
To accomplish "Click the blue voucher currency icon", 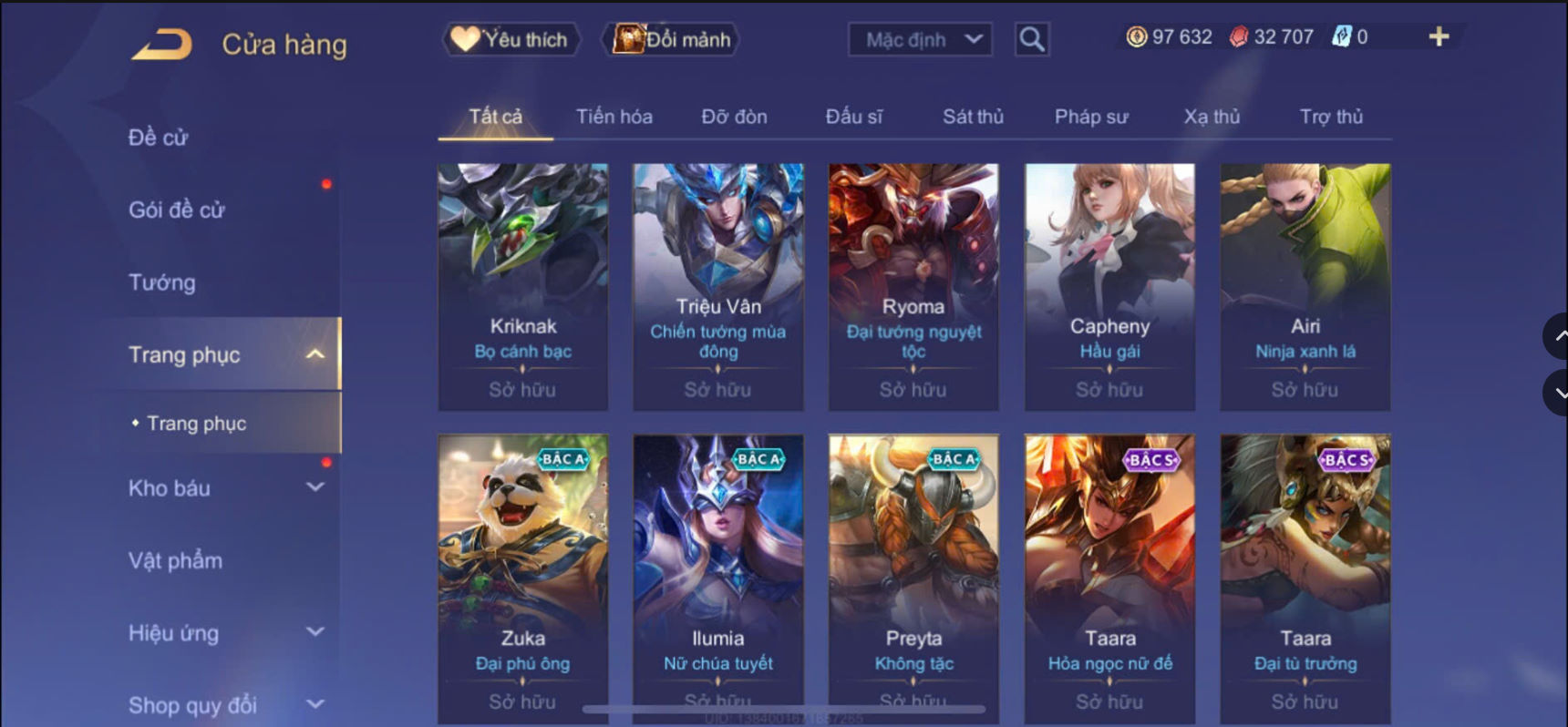I will click(1341, 36).
